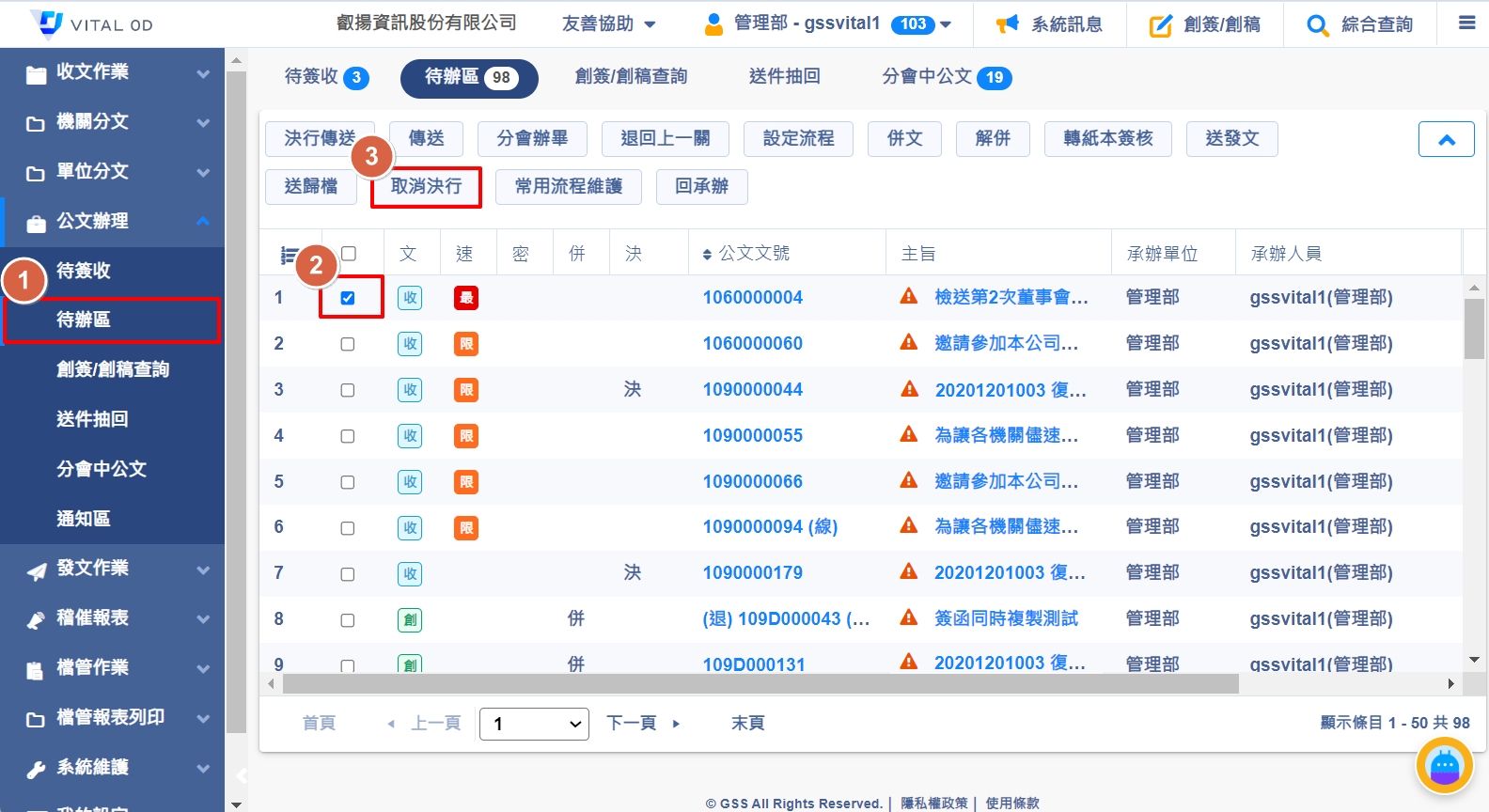Open 系統訊息 megaphone icon
Image resolution: width=1489 pixels, height=812 pixels.
(x=1008, y=24)
